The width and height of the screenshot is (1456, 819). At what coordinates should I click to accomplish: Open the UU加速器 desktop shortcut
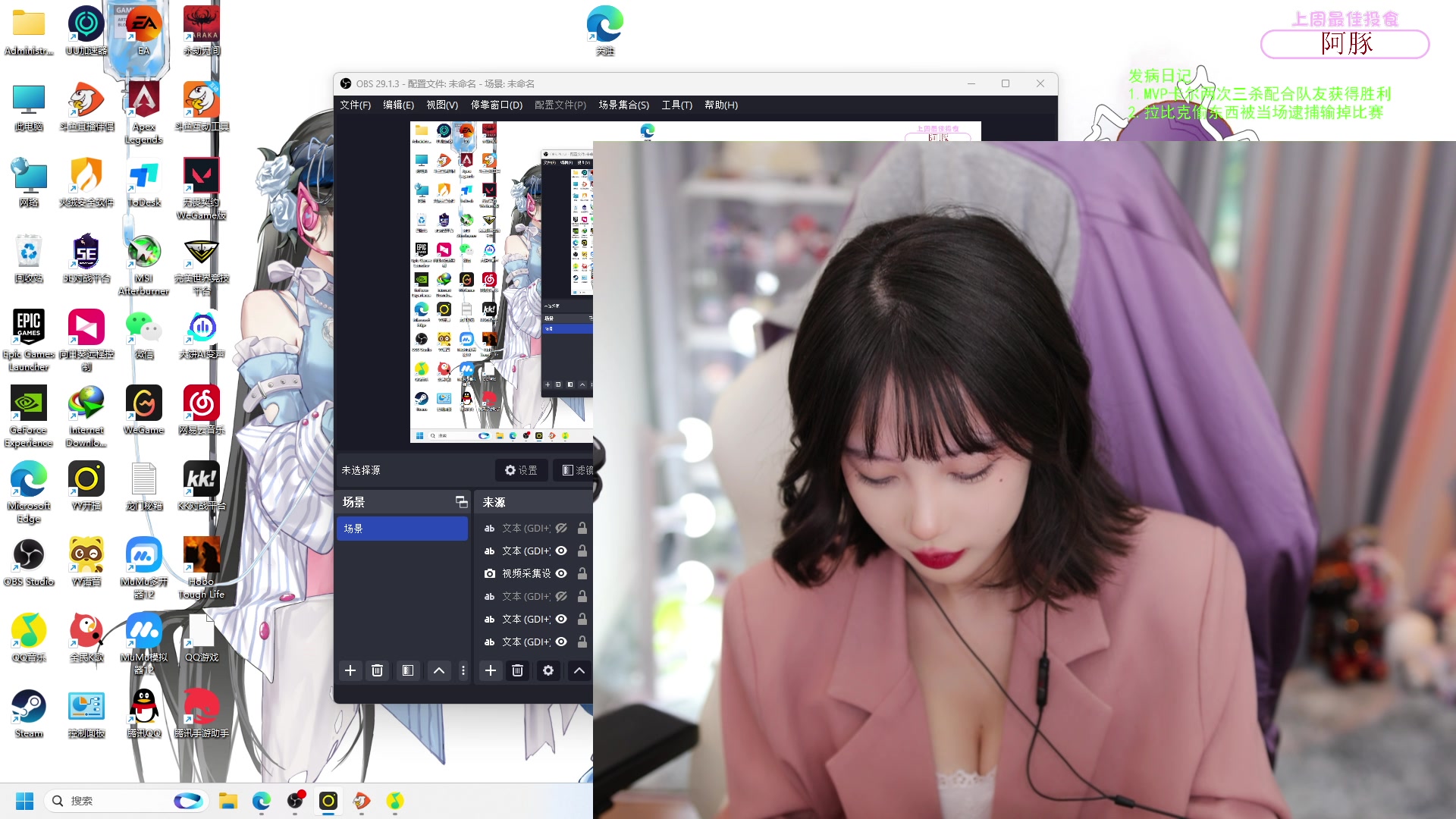86,31
